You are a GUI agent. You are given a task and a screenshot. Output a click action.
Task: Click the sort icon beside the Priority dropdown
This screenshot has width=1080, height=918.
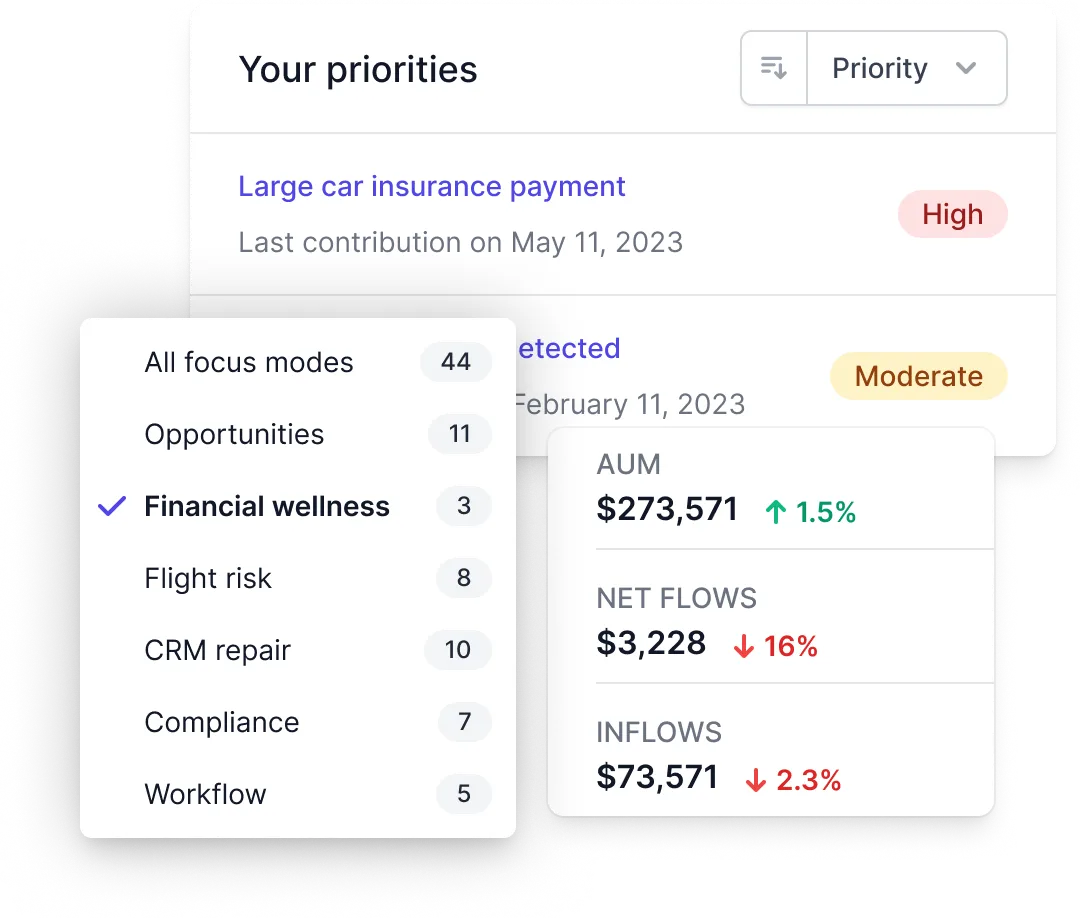pos(773,67)
